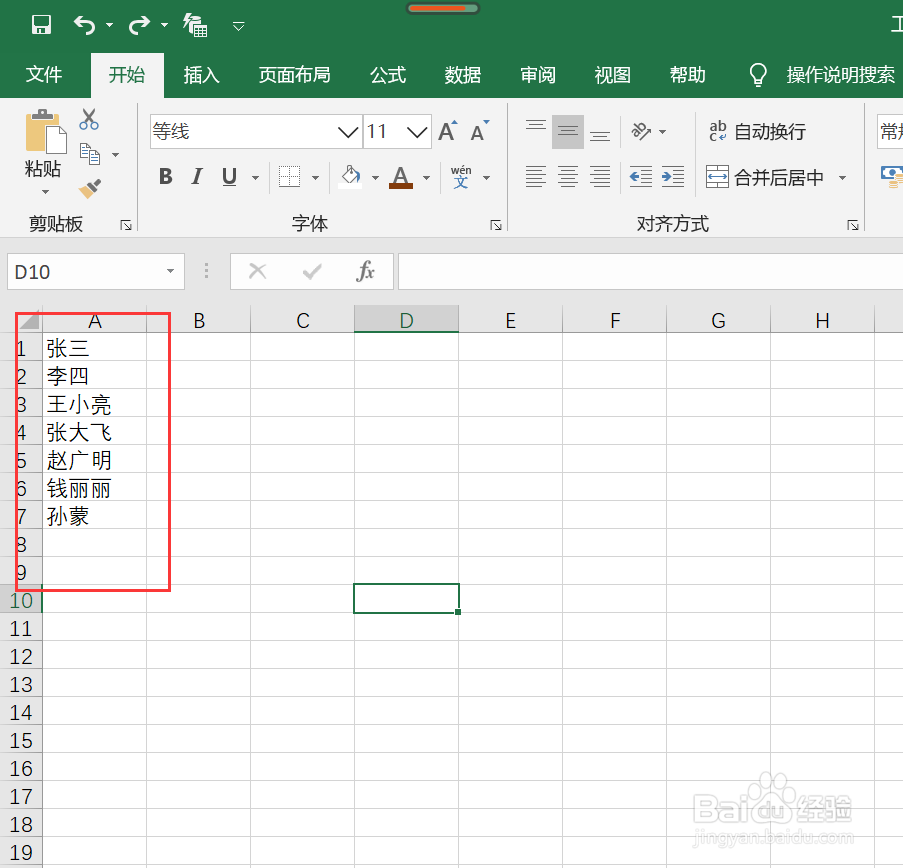Open the font name dropdown 等线
903x868 pixels.
348,132
